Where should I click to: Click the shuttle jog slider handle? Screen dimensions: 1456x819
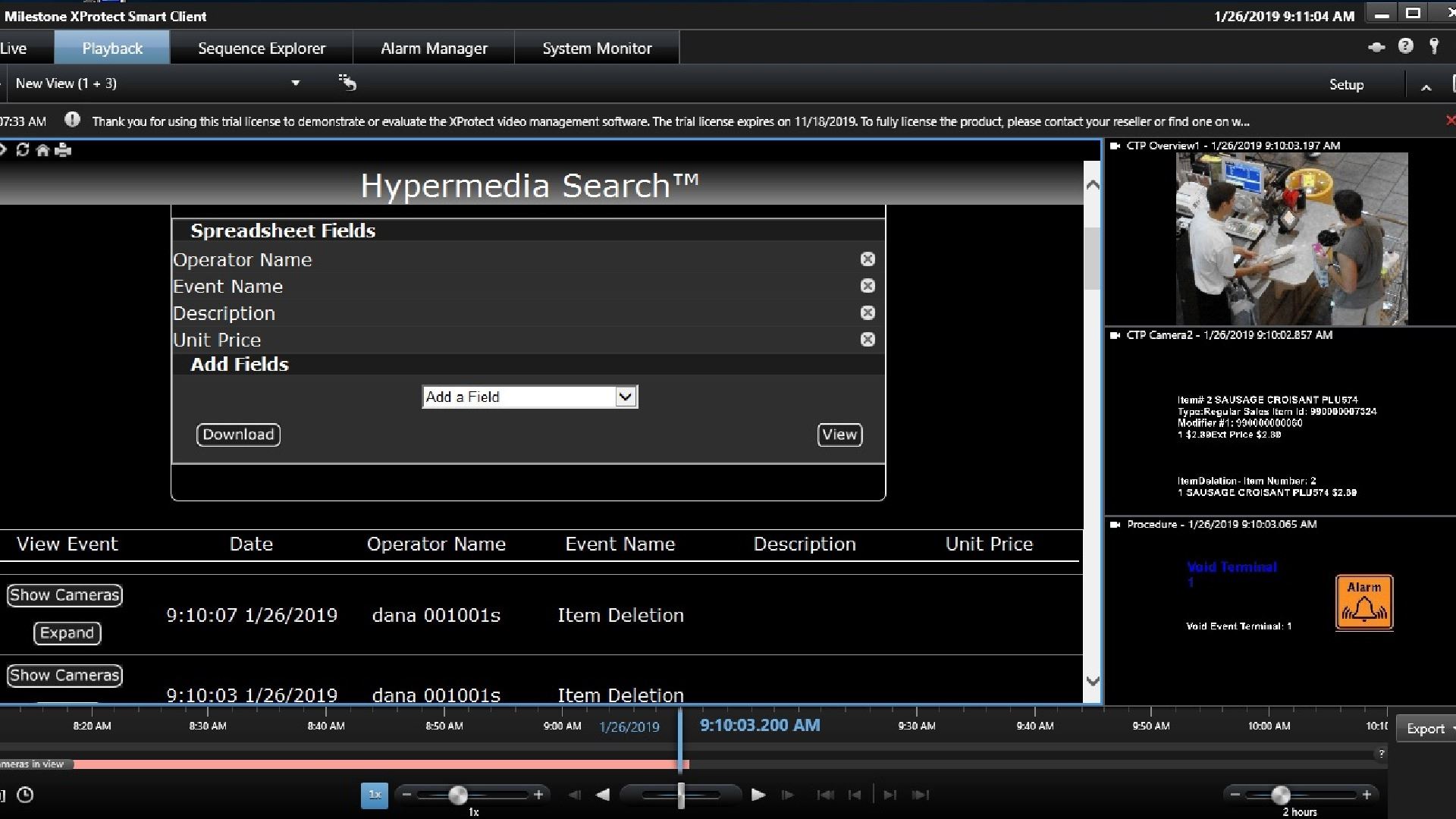tap(681, 795)
